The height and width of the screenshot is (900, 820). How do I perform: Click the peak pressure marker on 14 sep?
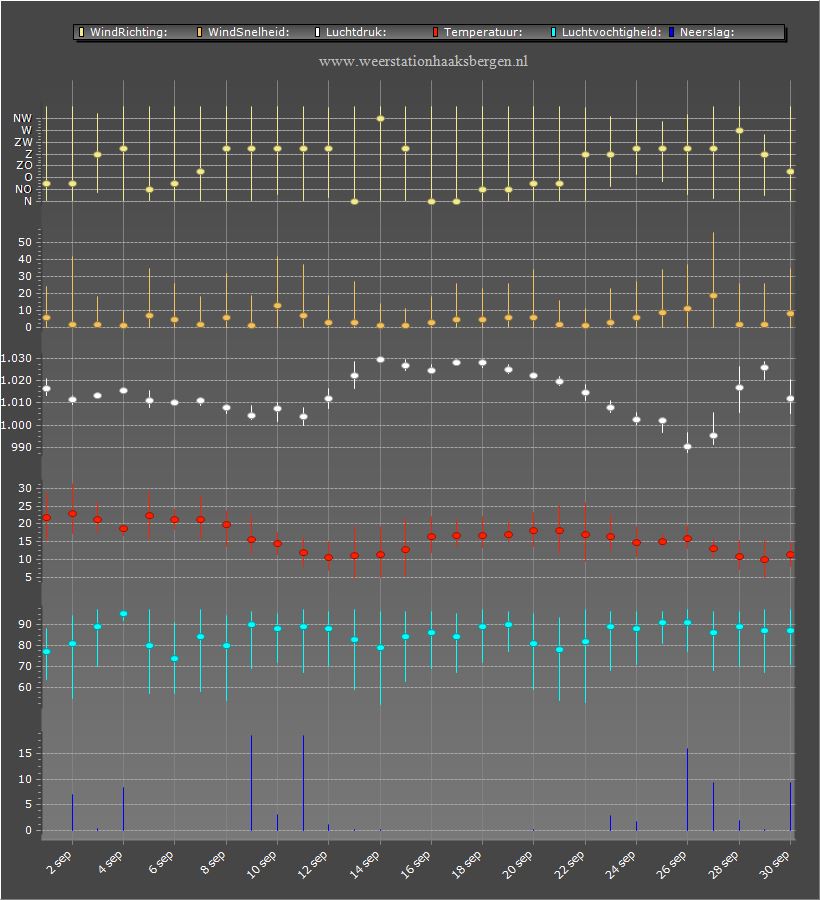(x=380, y=359)
